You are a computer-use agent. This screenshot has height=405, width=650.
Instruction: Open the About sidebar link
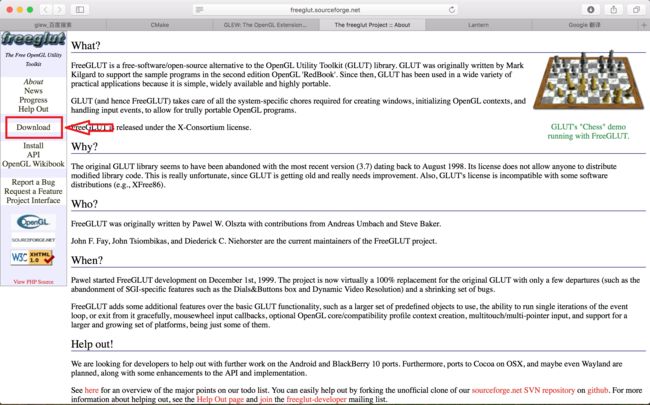(33, 82)
